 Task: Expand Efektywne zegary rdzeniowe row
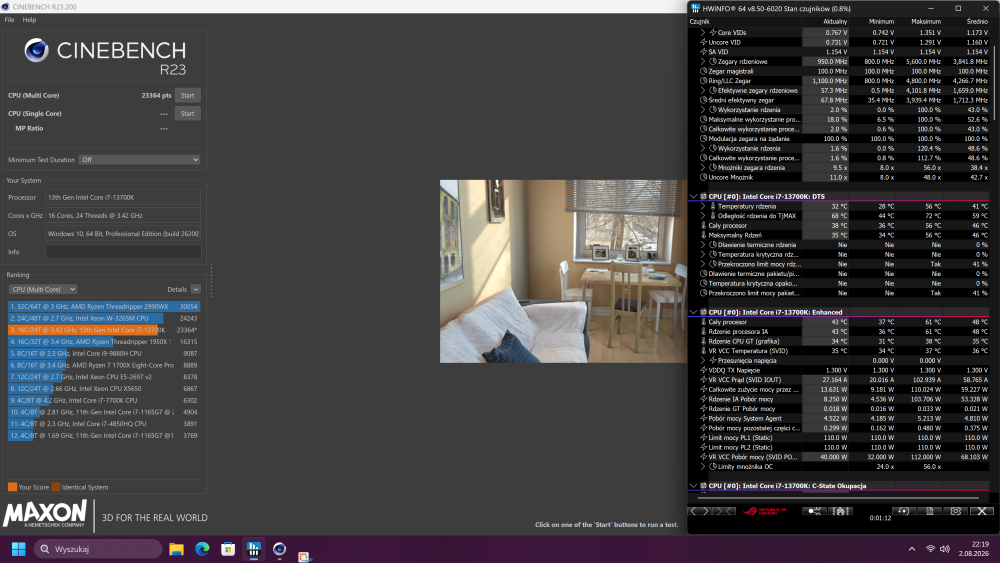point(703,91)
